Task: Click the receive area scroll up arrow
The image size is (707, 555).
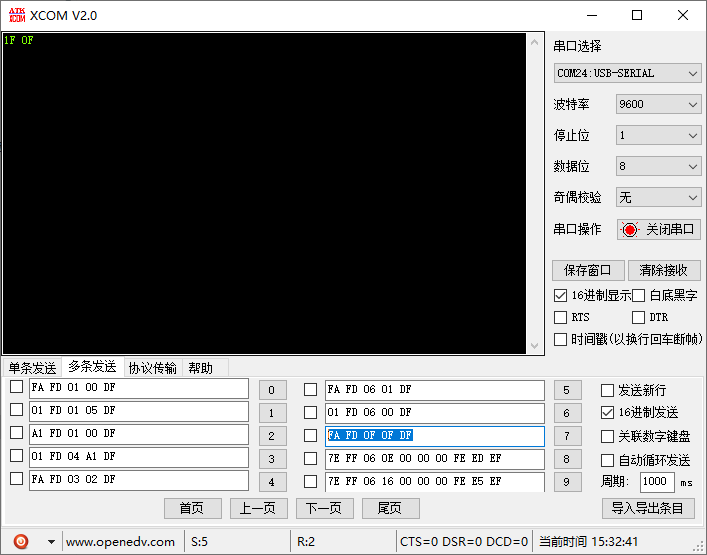Action: coord(535,42)
